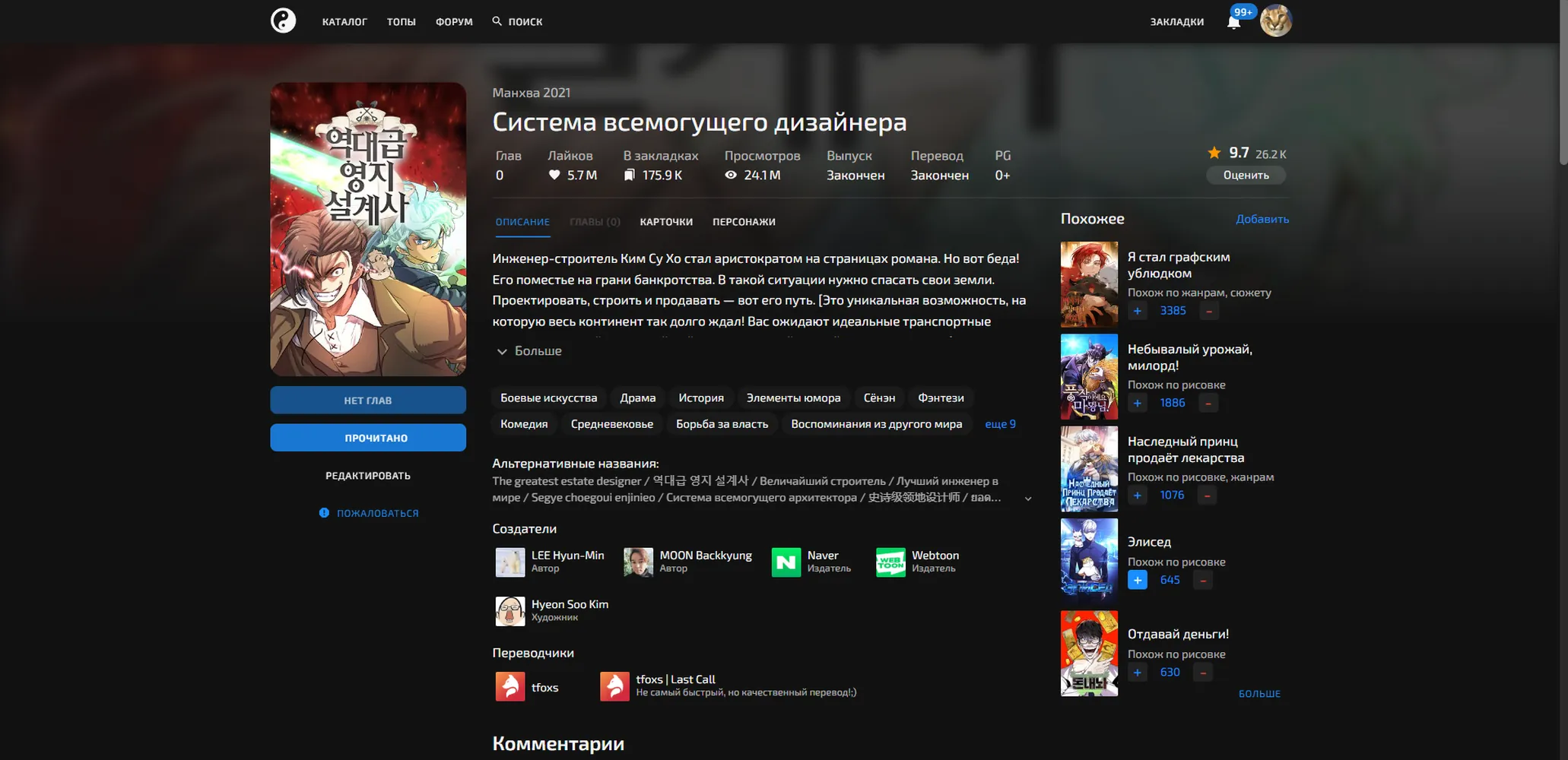
Task: Upvote similarity for Отдавай деньги!
Action: coord(1137,673)
